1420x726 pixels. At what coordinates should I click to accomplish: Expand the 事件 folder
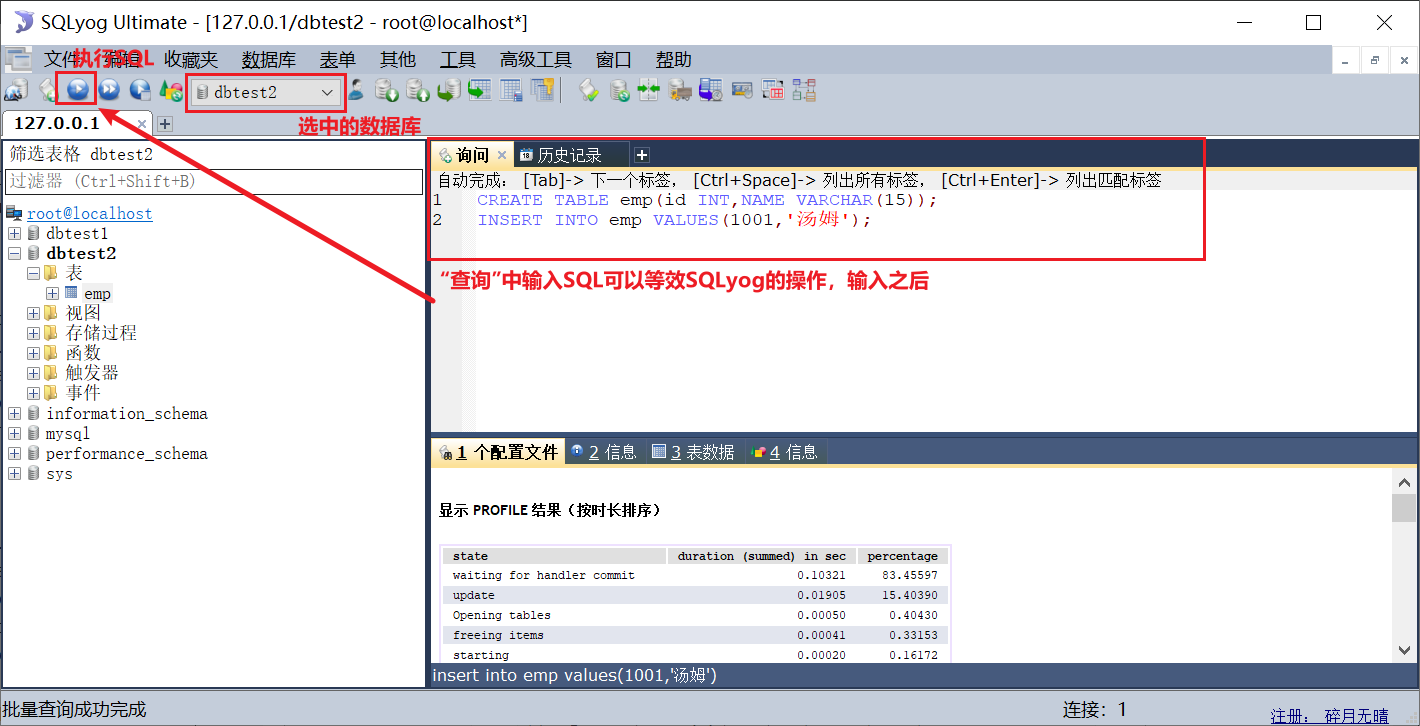[x=34, y=393]
